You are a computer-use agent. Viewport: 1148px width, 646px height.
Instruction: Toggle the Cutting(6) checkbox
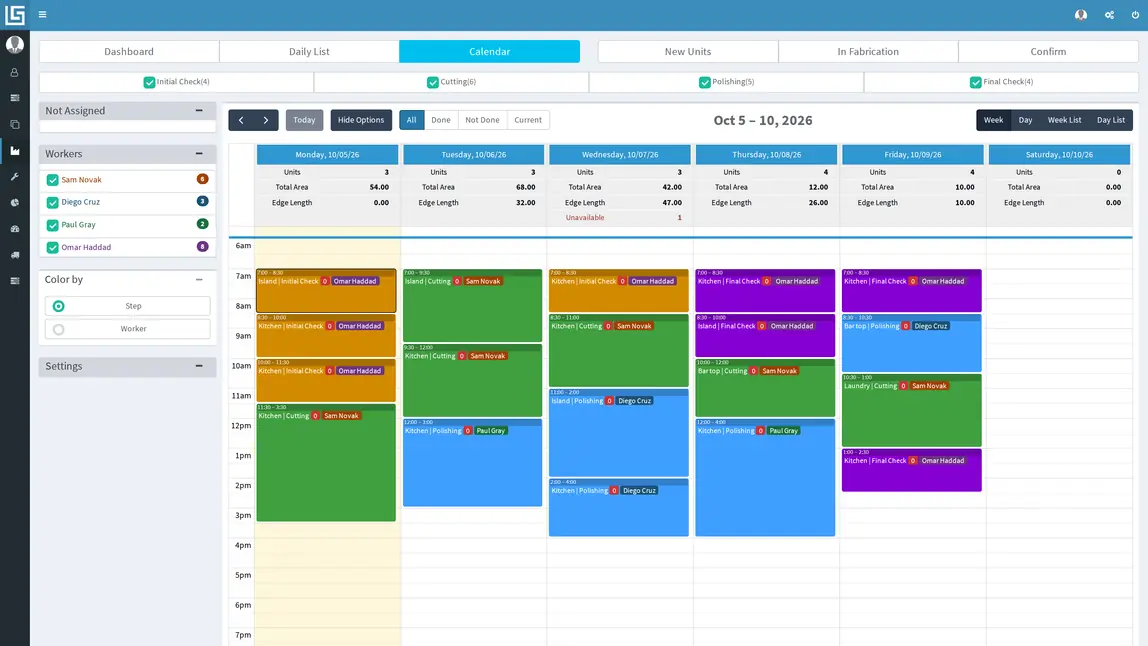pyautogui.click(x=433, y=82)
